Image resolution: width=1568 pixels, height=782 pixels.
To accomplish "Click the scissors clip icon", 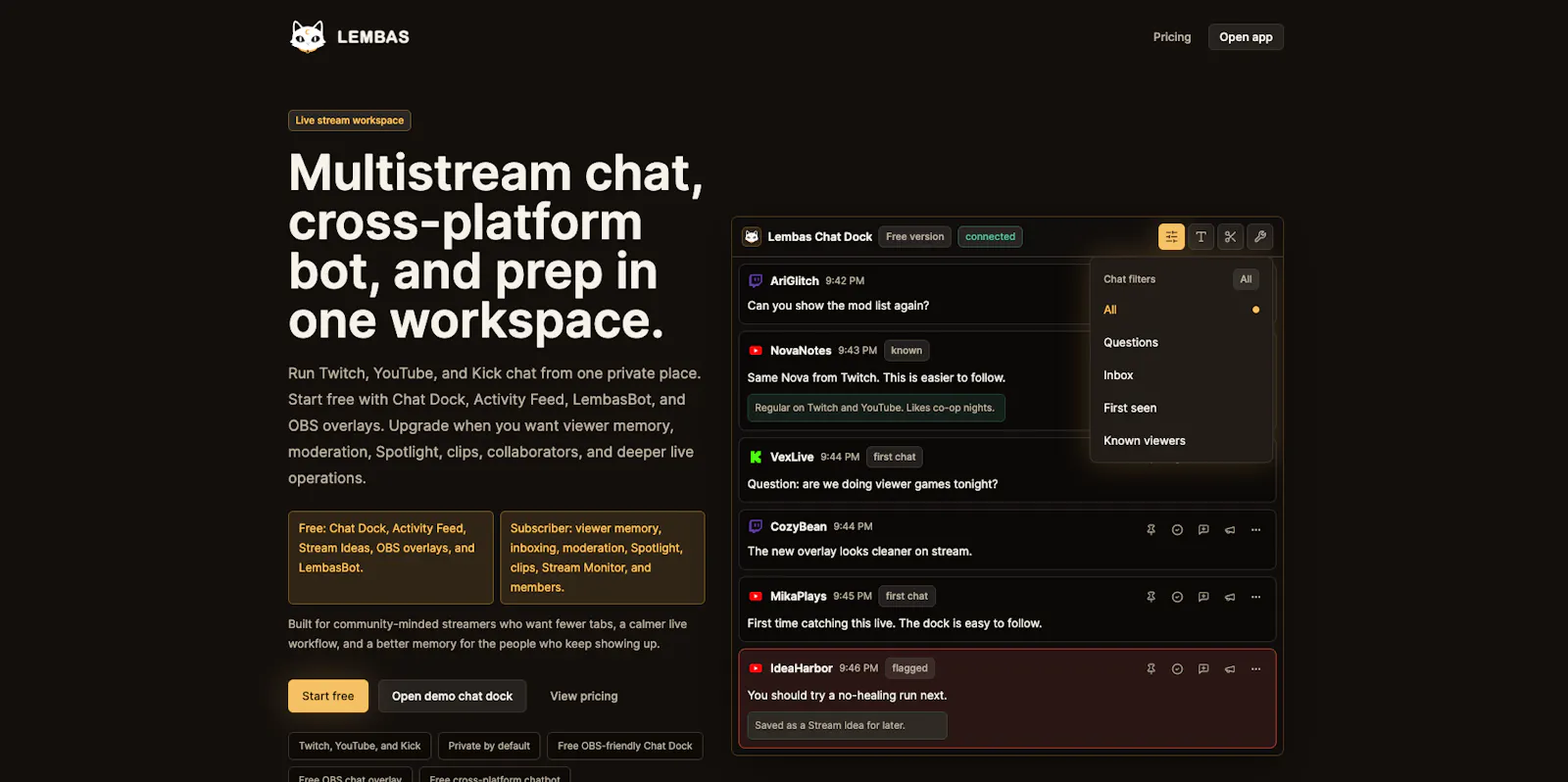I will [x=1231, y=236].
